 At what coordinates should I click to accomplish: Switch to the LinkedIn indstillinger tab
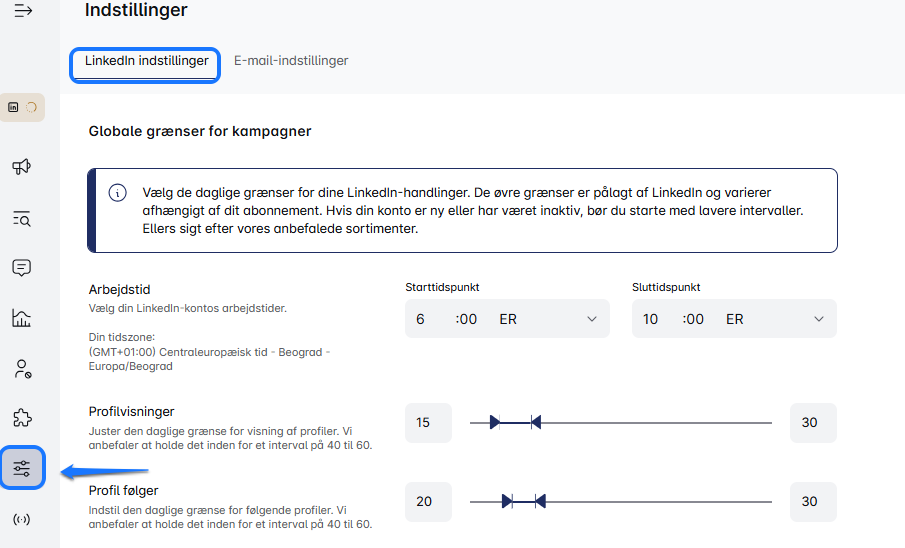tap(146, 61)
